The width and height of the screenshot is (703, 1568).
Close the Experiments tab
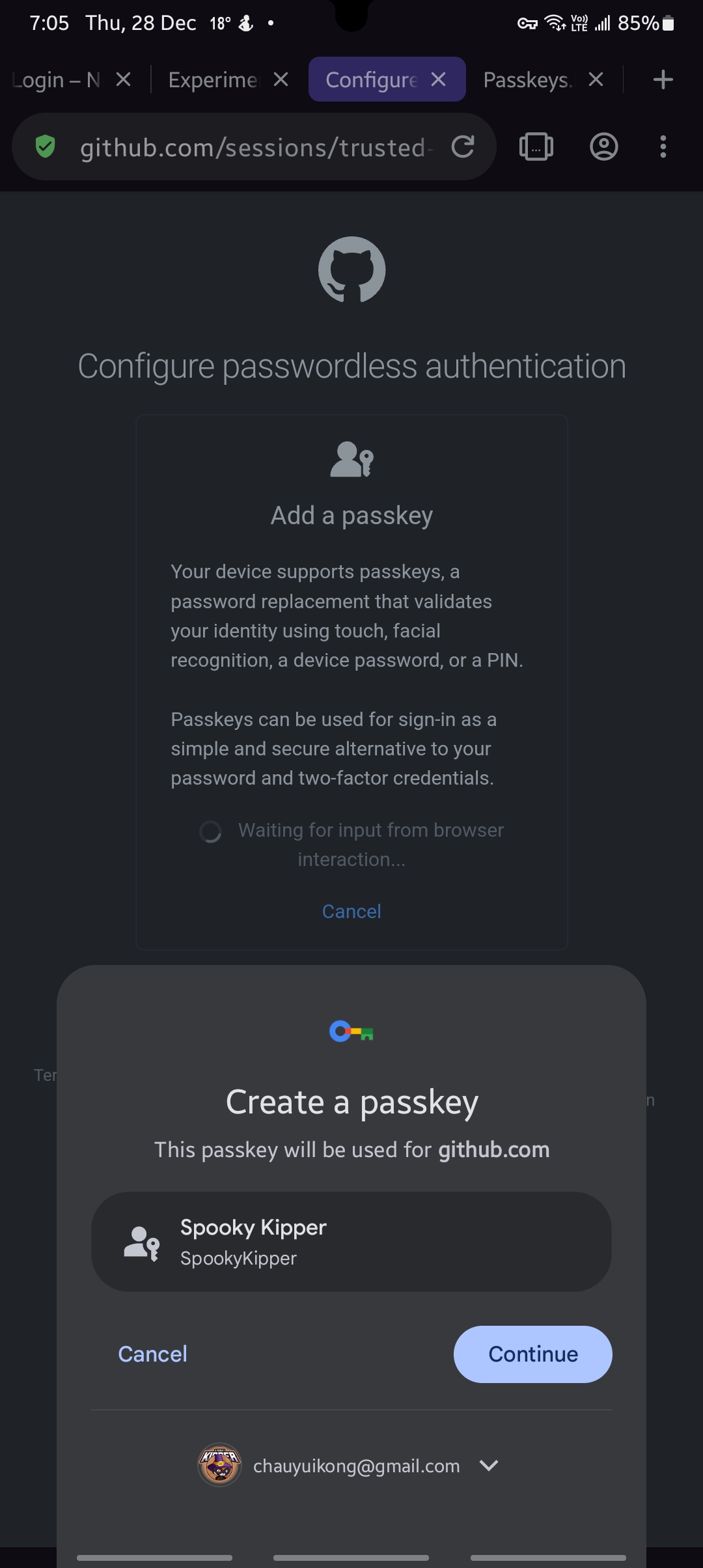coord(281,79)
